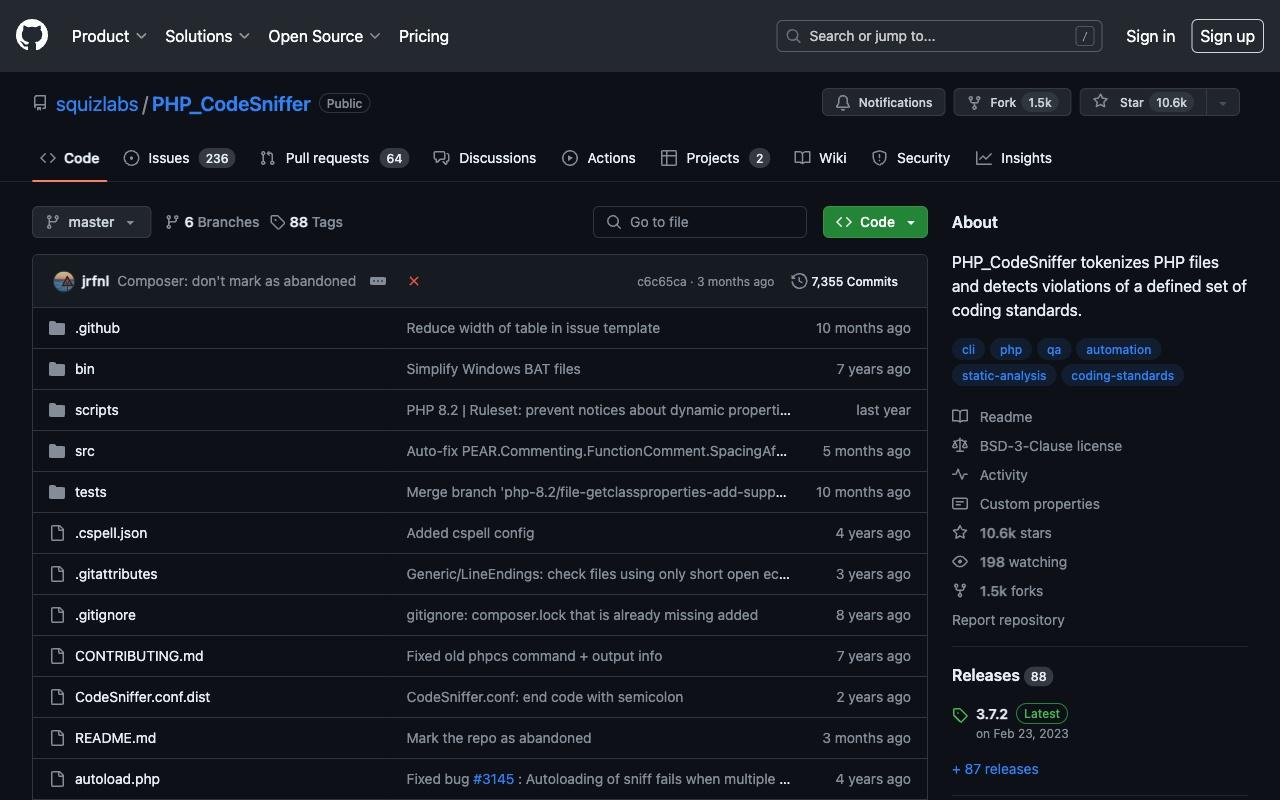Select the php topic tag

1011,349
